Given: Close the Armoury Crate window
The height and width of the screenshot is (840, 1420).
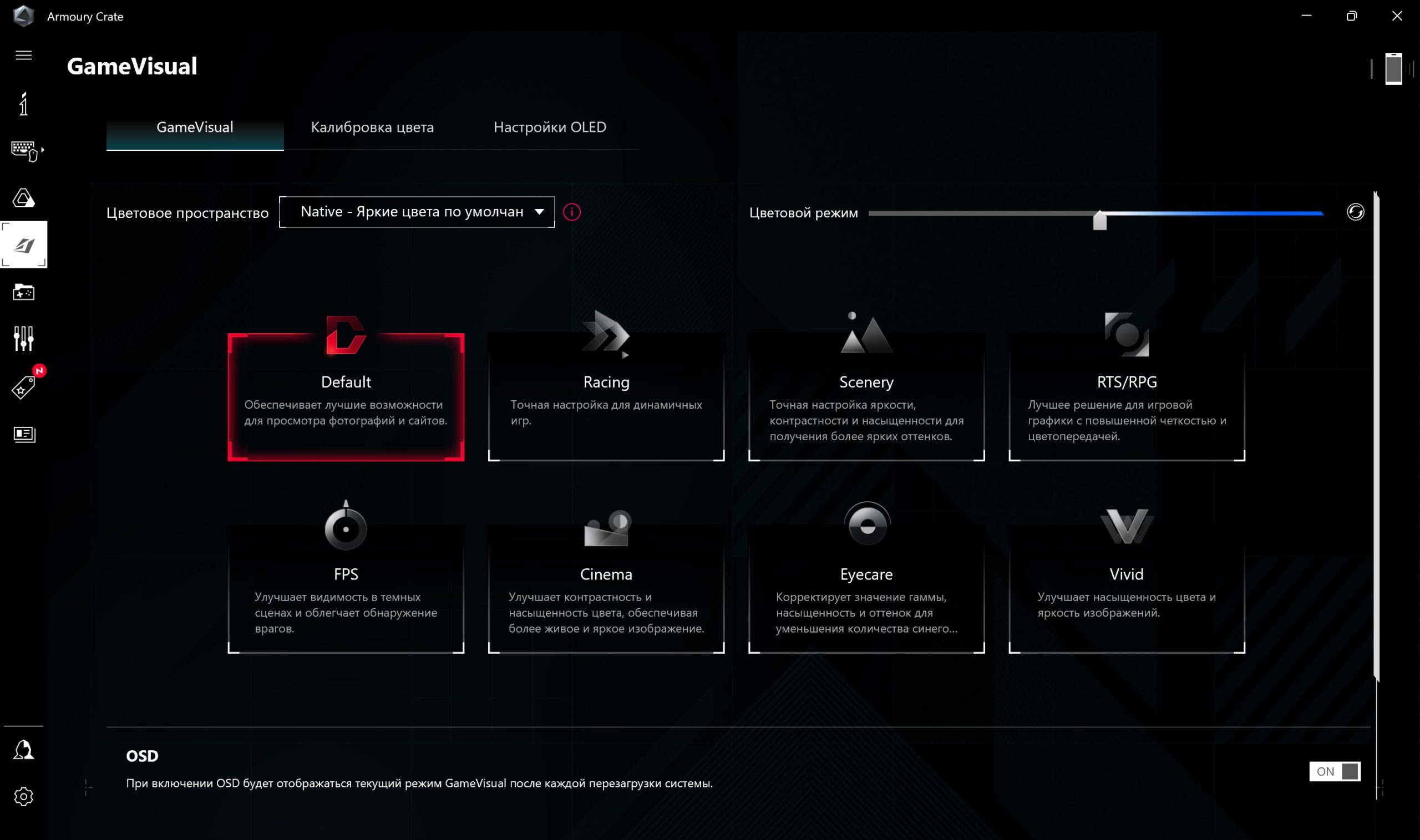Looking at the screenshot, I should [1397, 16].
